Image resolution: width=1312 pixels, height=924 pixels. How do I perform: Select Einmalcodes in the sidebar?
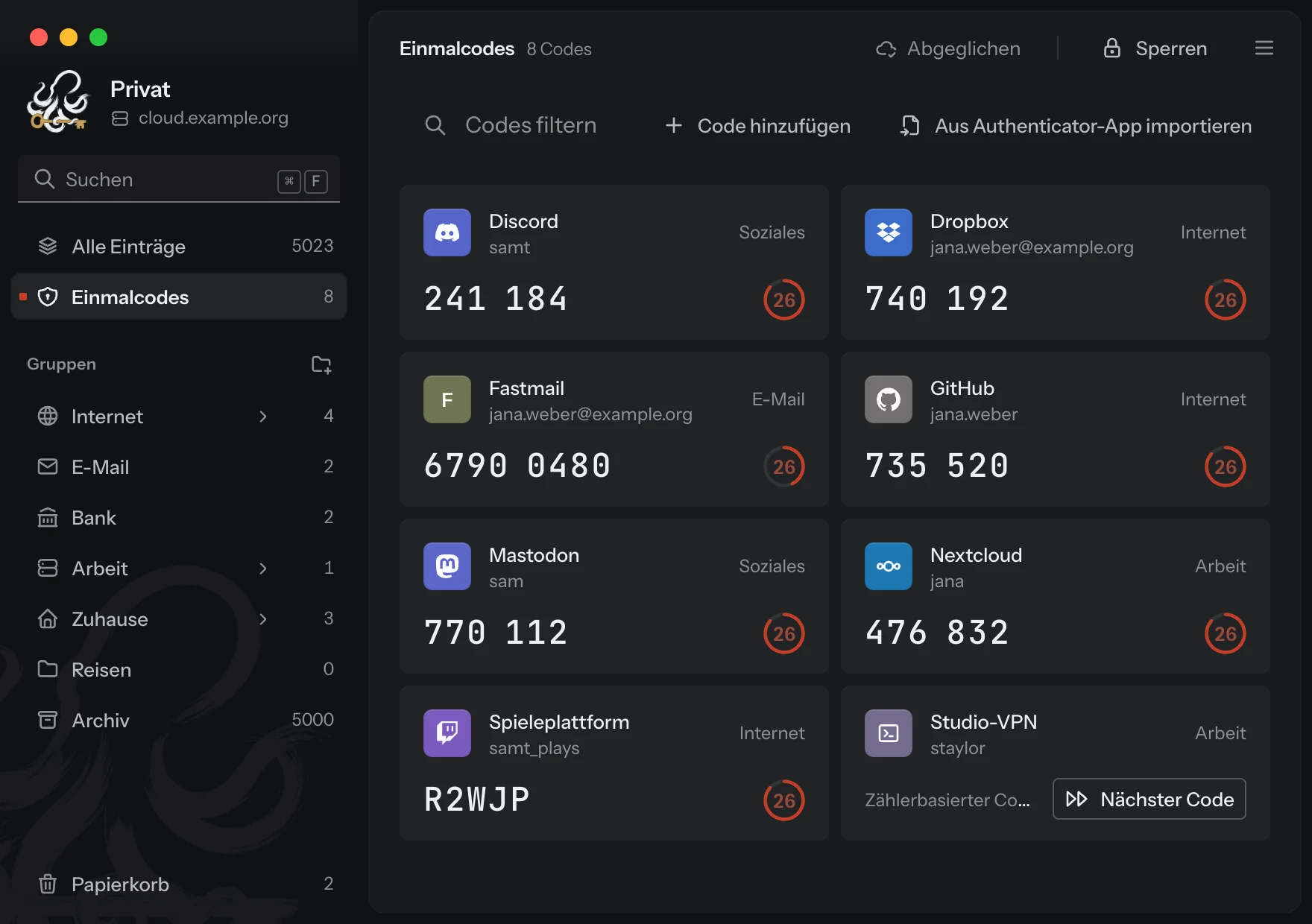[179, 297]
